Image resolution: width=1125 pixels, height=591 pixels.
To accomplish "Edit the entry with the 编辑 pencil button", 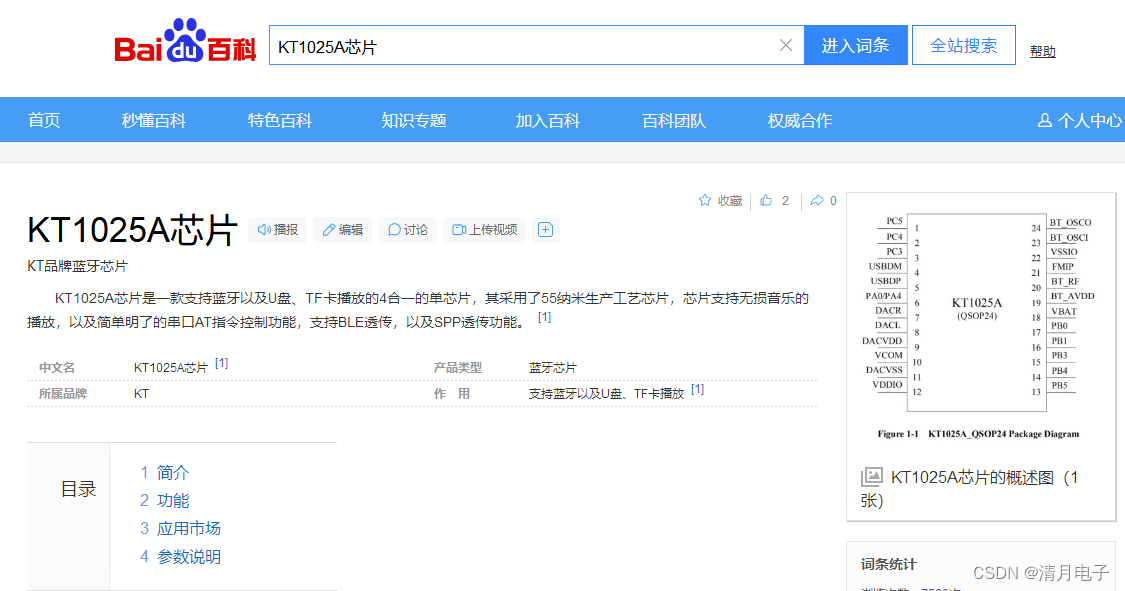I will [x=343, y=230].
